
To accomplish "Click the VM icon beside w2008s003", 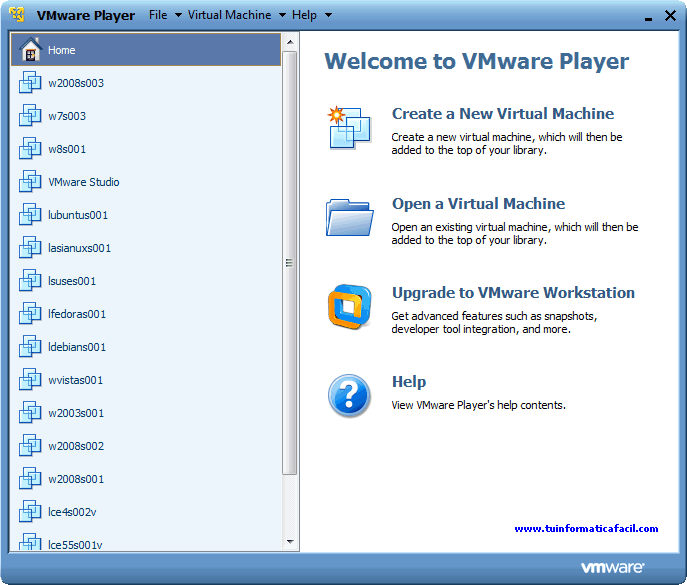I will (x=30, y=82).
